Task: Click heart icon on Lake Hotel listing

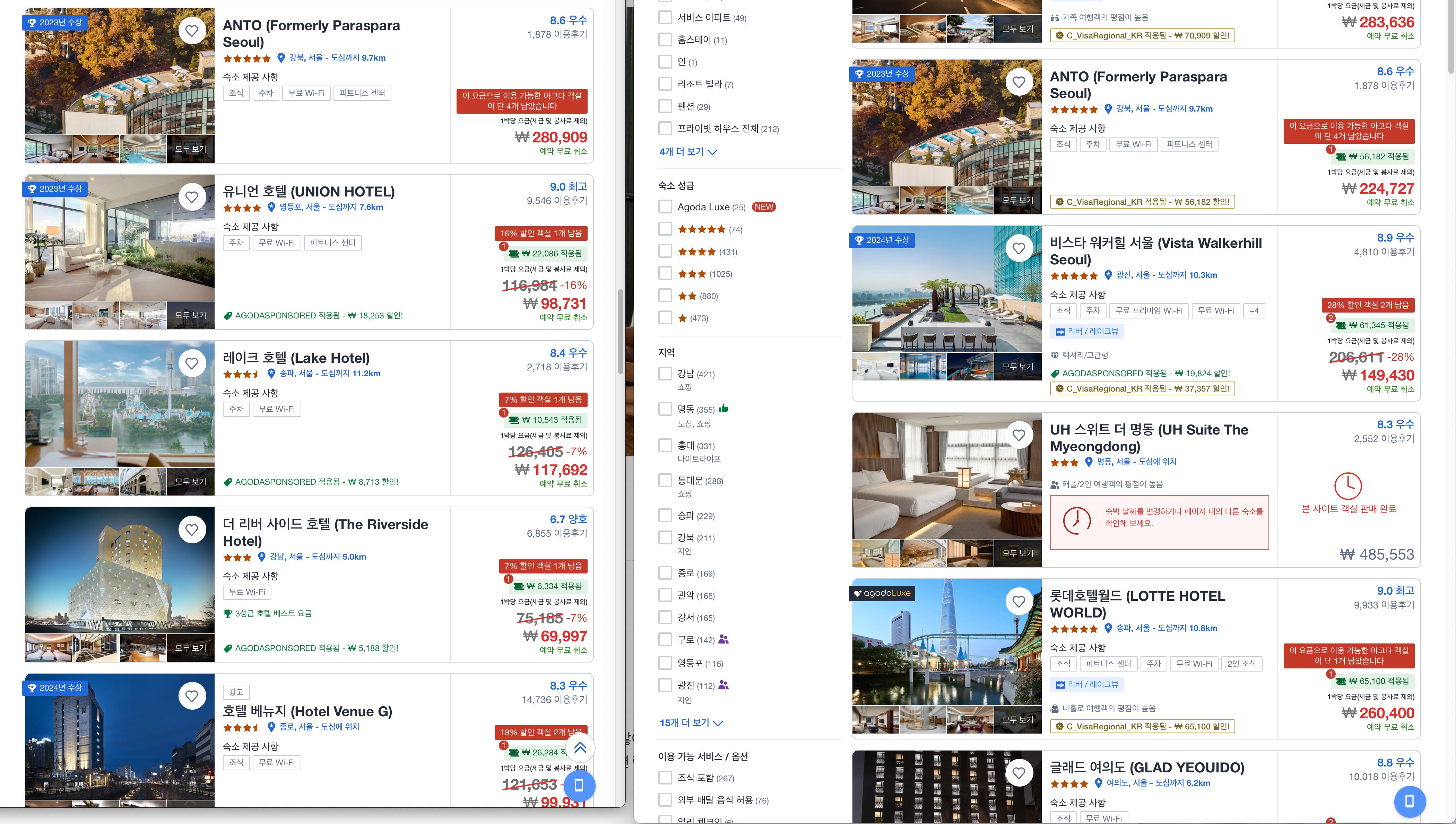Action: pos(192,363)
